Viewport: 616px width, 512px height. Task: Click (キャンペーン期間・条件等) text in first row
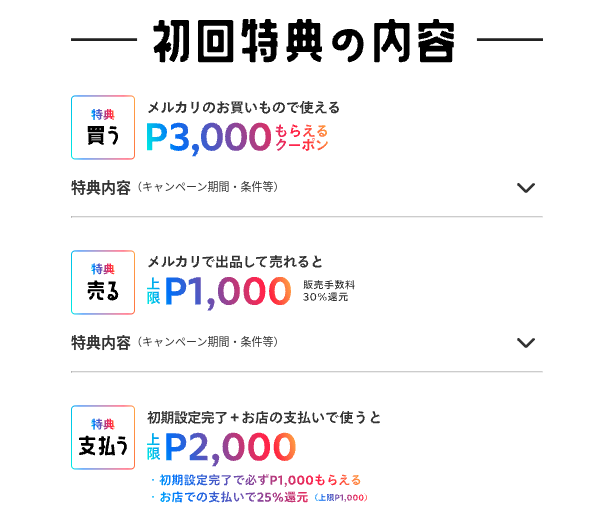click(207, 187)
